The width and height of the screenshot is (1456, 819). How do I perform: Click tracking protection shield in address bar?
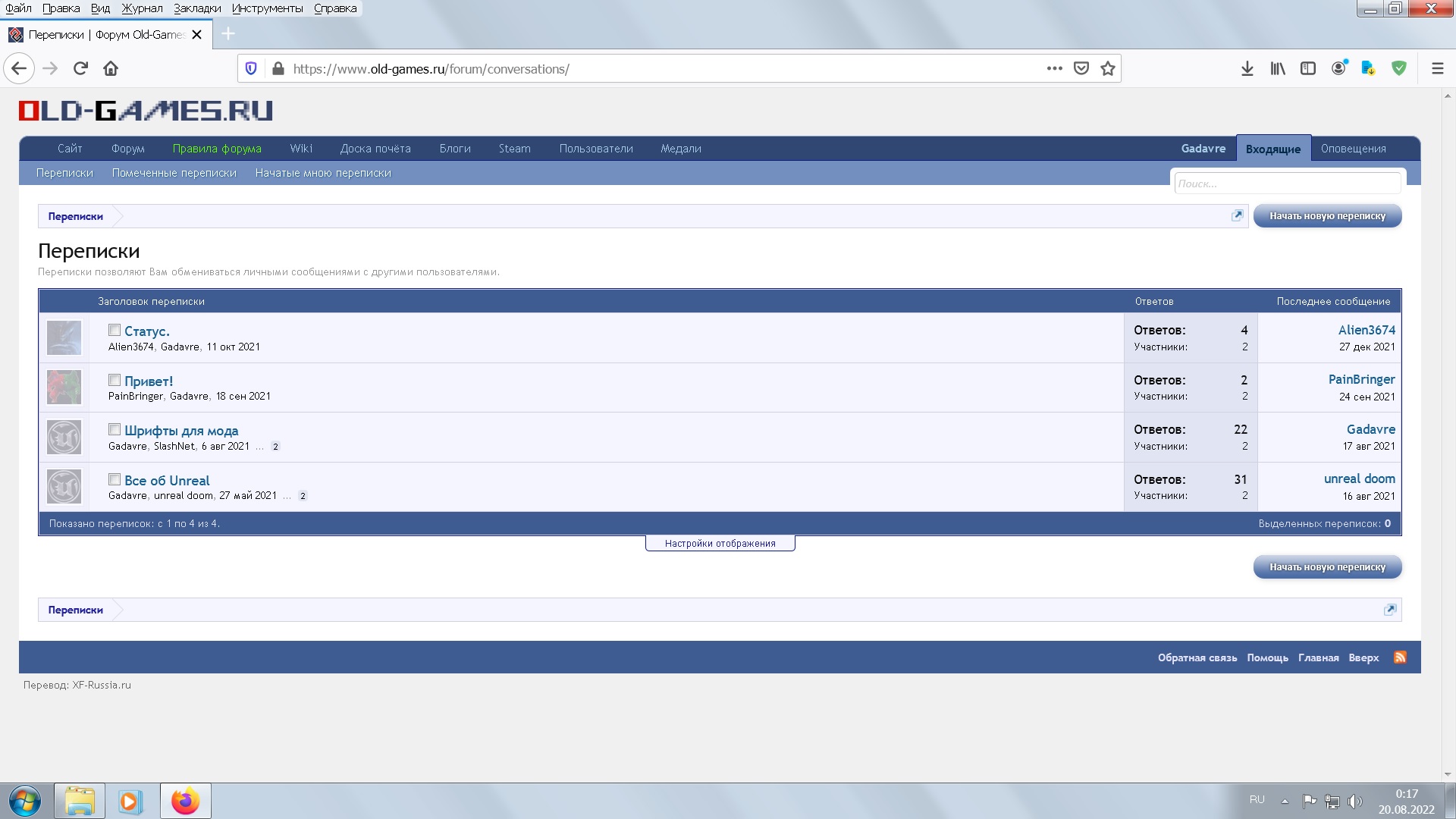[x=251, y=69]
